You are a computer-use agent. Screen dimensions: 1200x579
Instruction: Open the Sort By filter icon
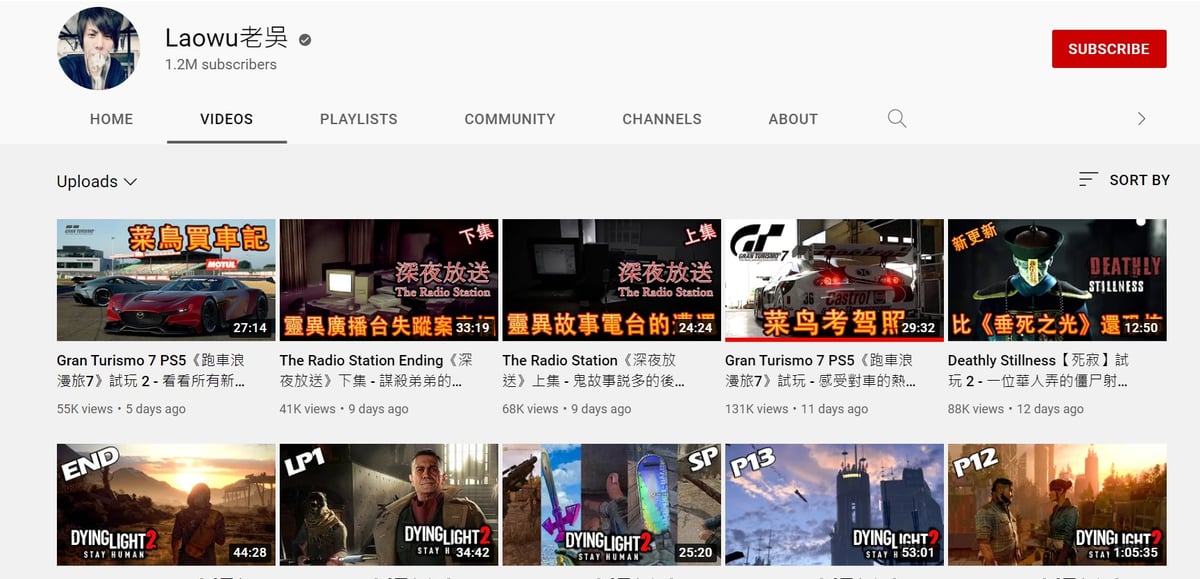tap(1088, 180)
